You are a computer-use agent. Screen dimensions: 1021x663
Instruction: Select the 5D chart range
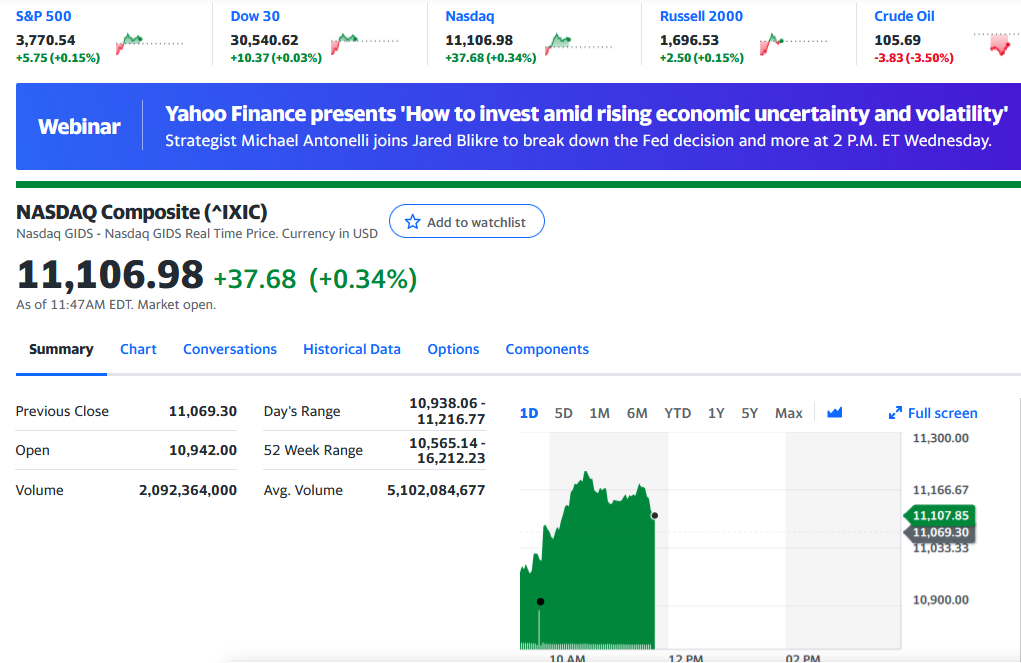[563, 413]
